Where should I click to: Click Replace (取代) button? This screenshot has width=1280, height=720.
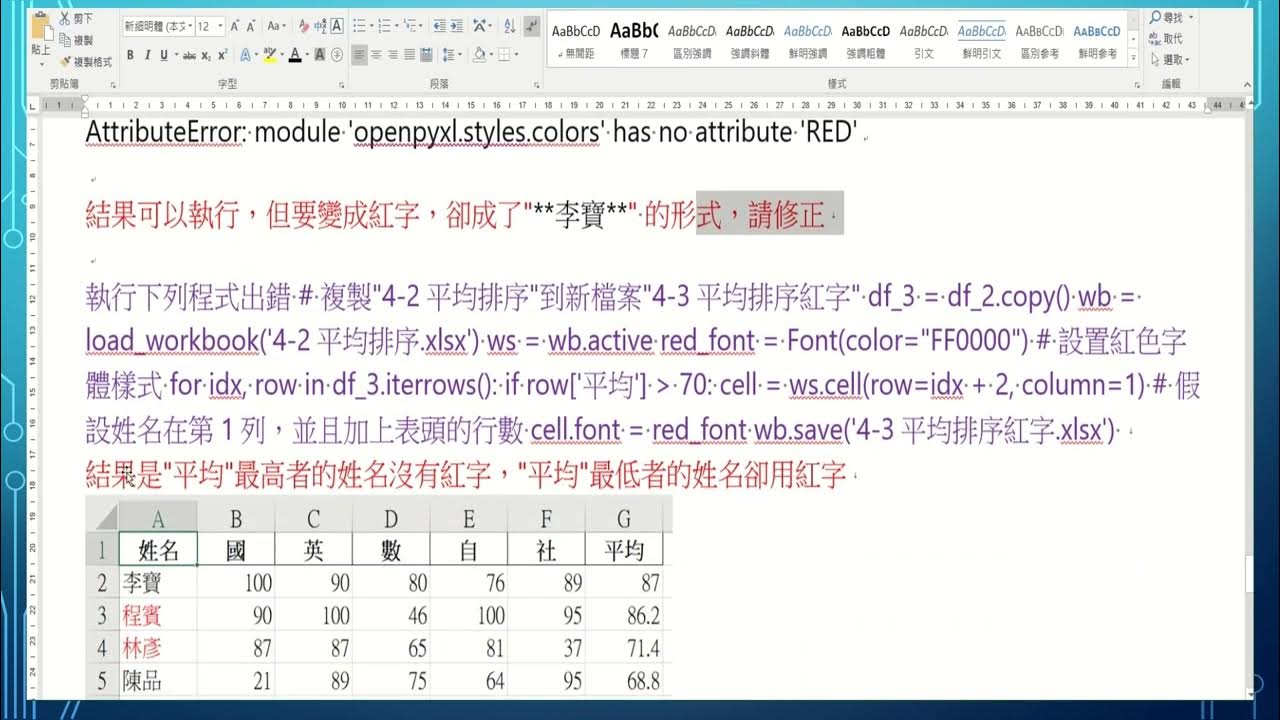tap(1166, 38)
